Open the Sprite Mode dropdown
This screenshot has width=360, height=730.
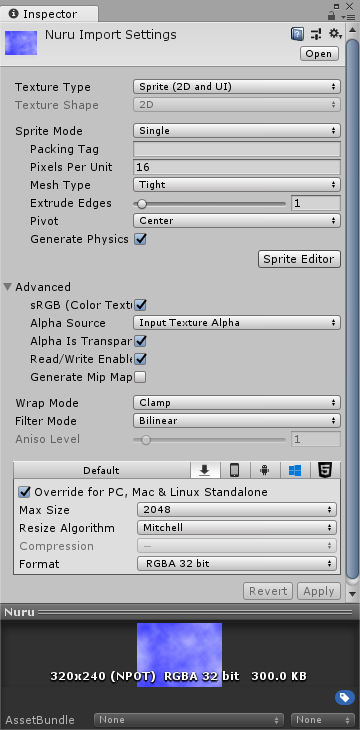point(237,131)
